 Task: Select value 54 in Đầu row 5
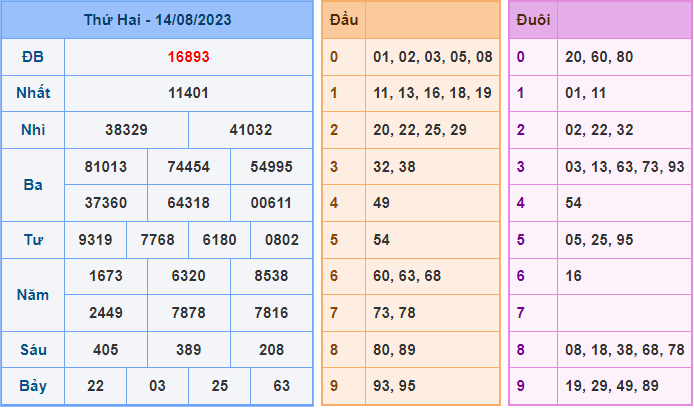click(382, 240)
